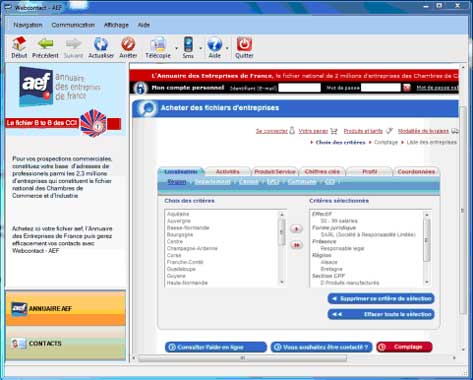
Task: Click the Précédent back arrow
Action: tap(45, 47)
